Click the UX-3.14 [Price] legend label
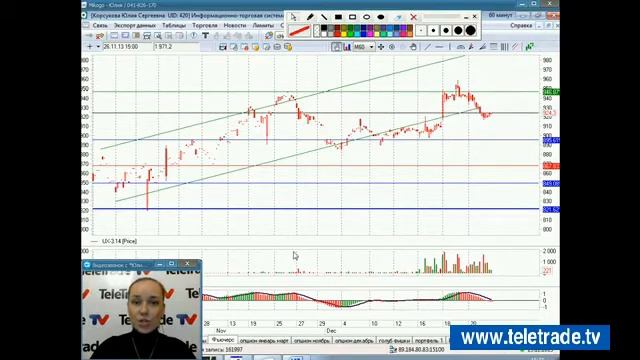 [119, 241]
